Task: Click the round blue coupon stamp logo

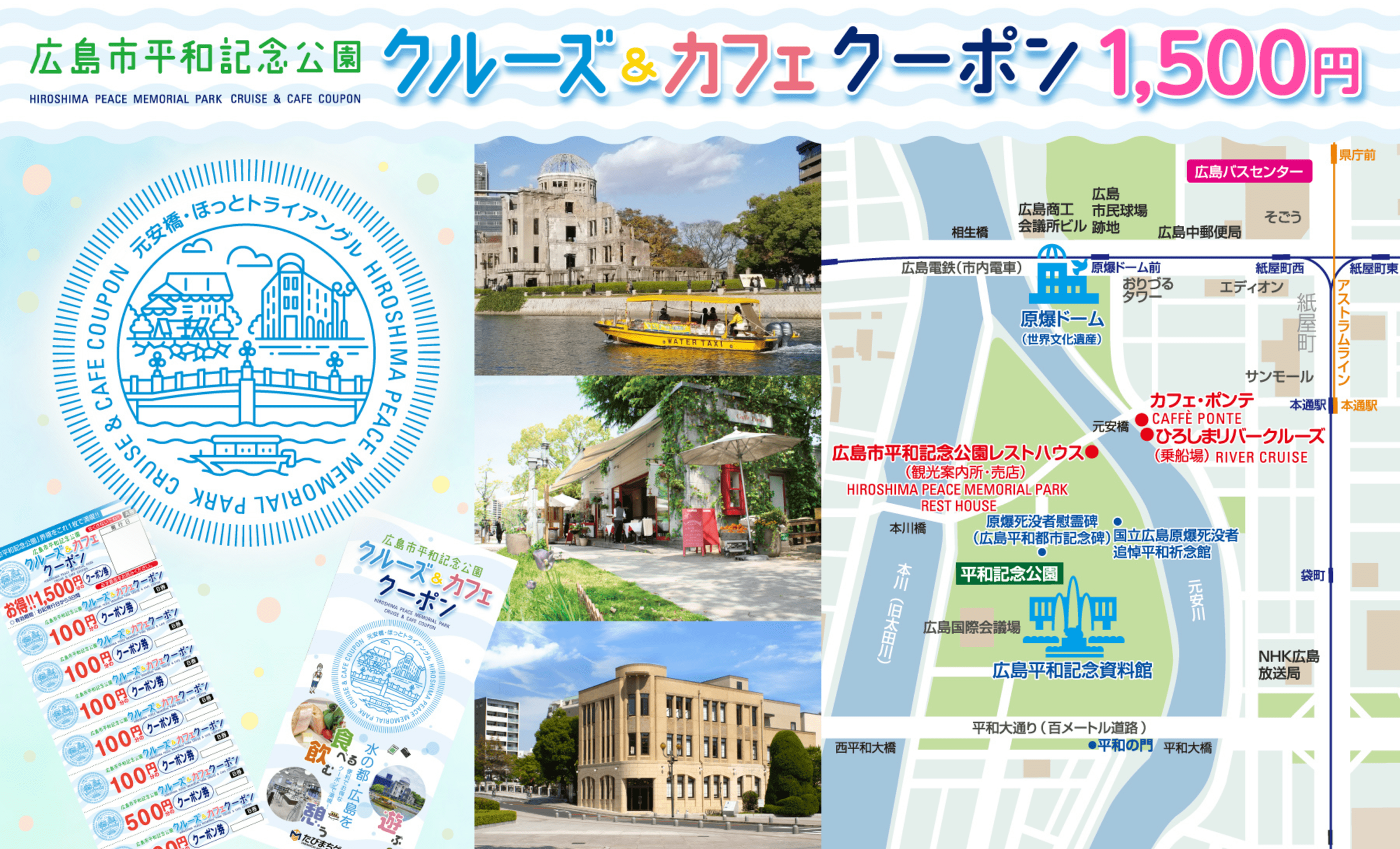Action: pos(245,352)
